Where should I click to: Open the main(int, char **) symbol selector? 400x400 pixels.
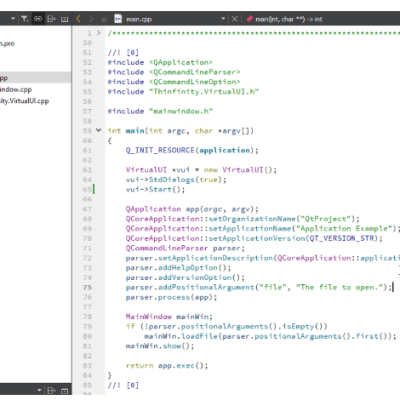point(289,19)
